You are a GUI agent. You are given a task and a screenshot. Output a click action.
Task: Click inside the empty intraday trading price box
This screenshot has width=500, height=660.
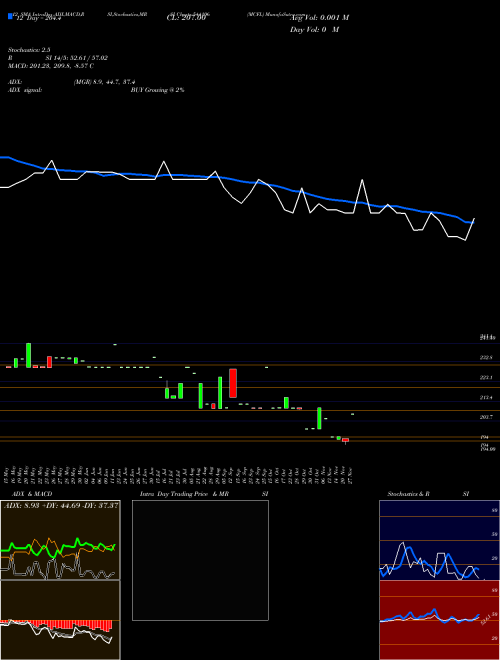click(200, 560)
